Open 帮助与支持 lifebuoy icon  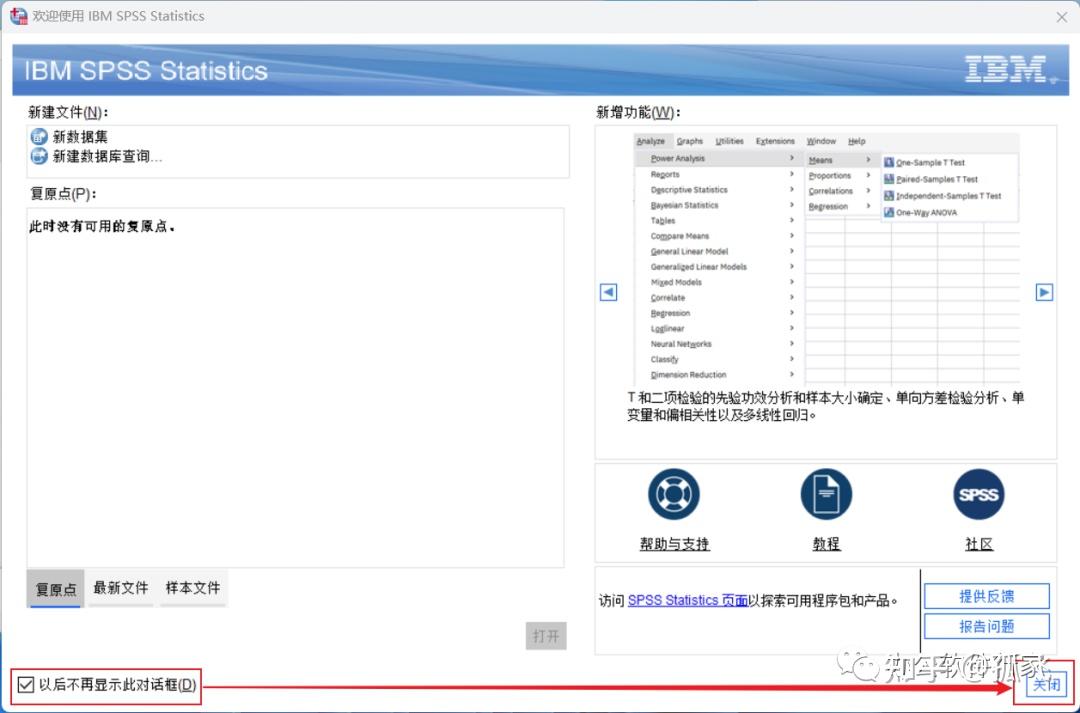(x=674, y=494)
